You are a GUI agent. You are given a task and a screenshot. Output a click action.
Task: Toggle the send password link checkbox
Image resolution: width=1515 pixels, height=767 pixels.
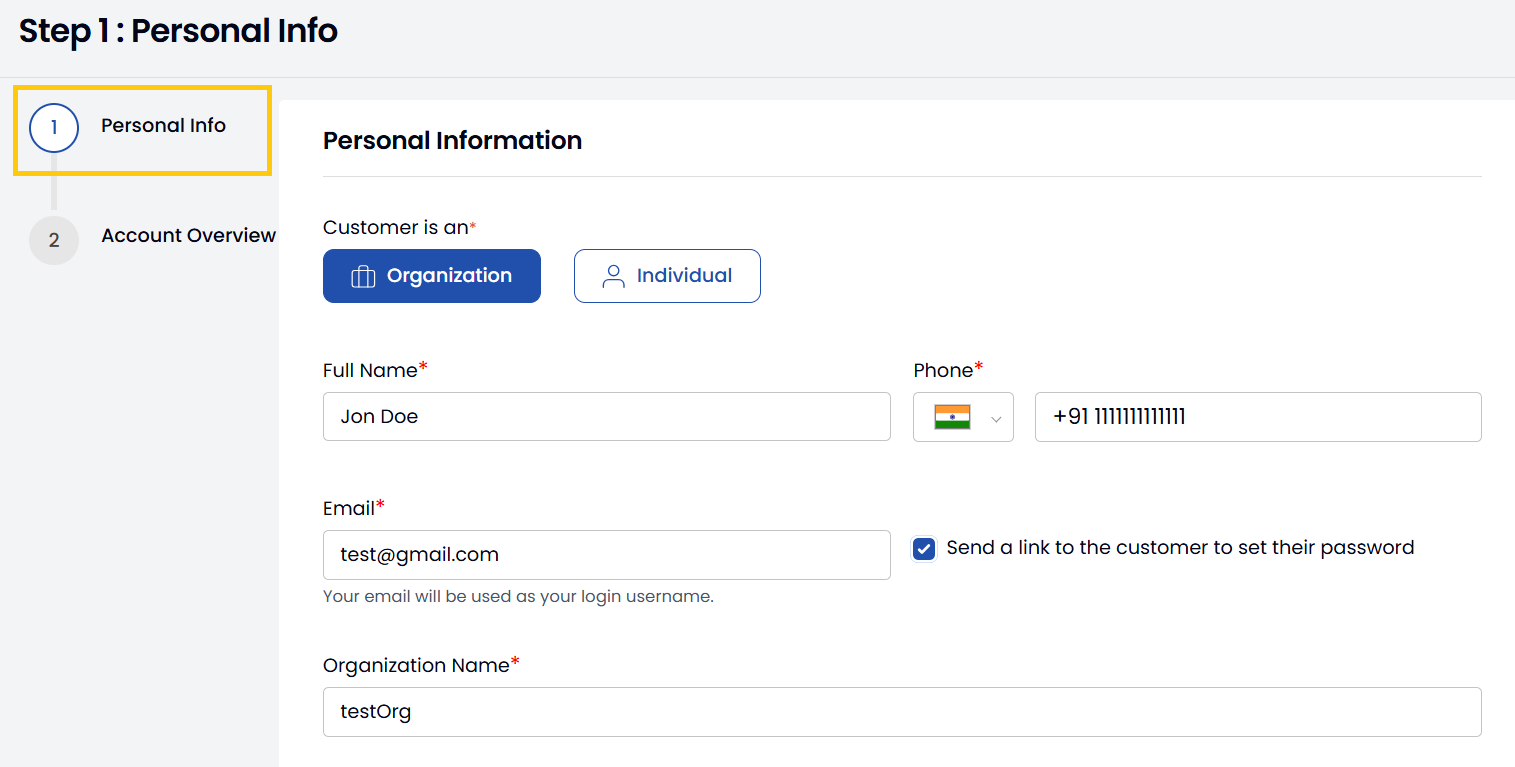[924, 549]
